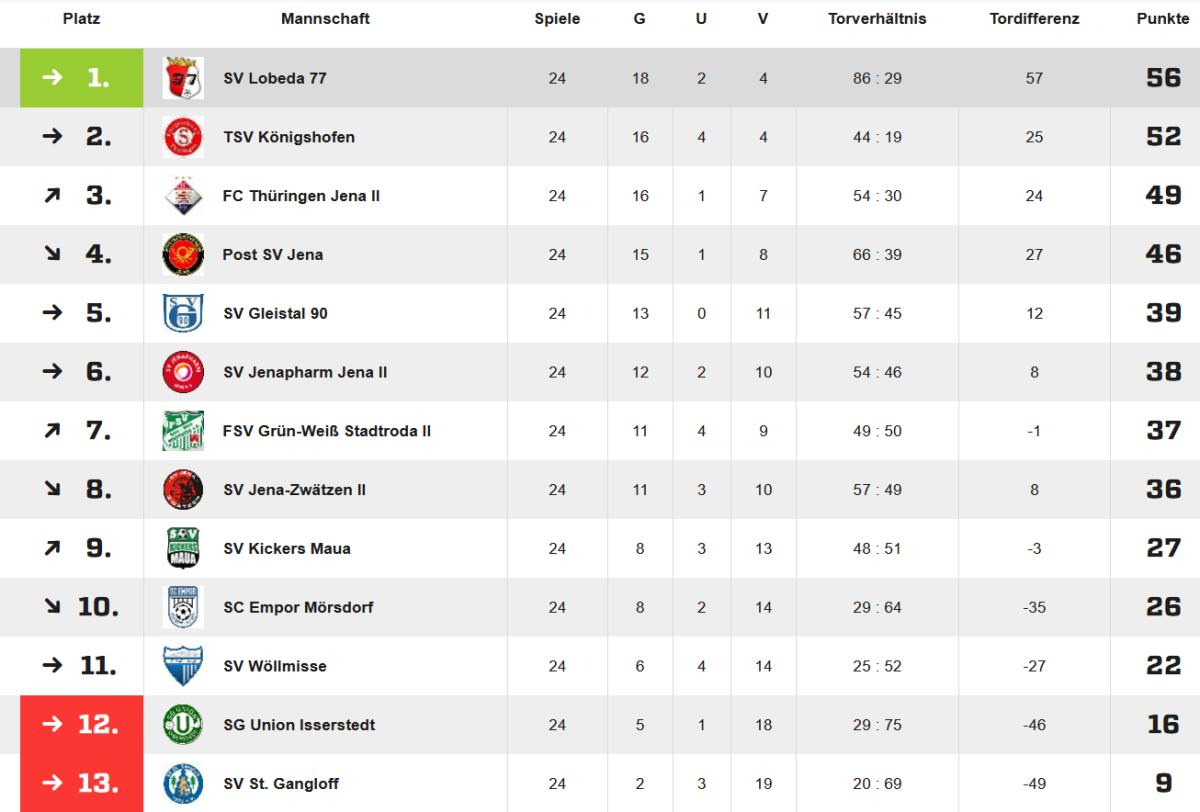Click the SV Kickers Maua crest

pos(183,548)
